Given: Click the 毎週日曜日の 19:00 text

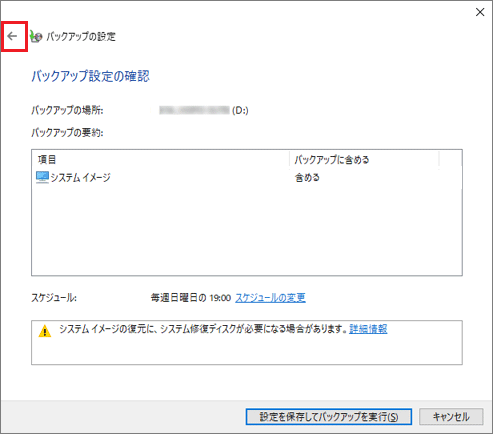Looking at the screenshot, I should tap(191, 297).
